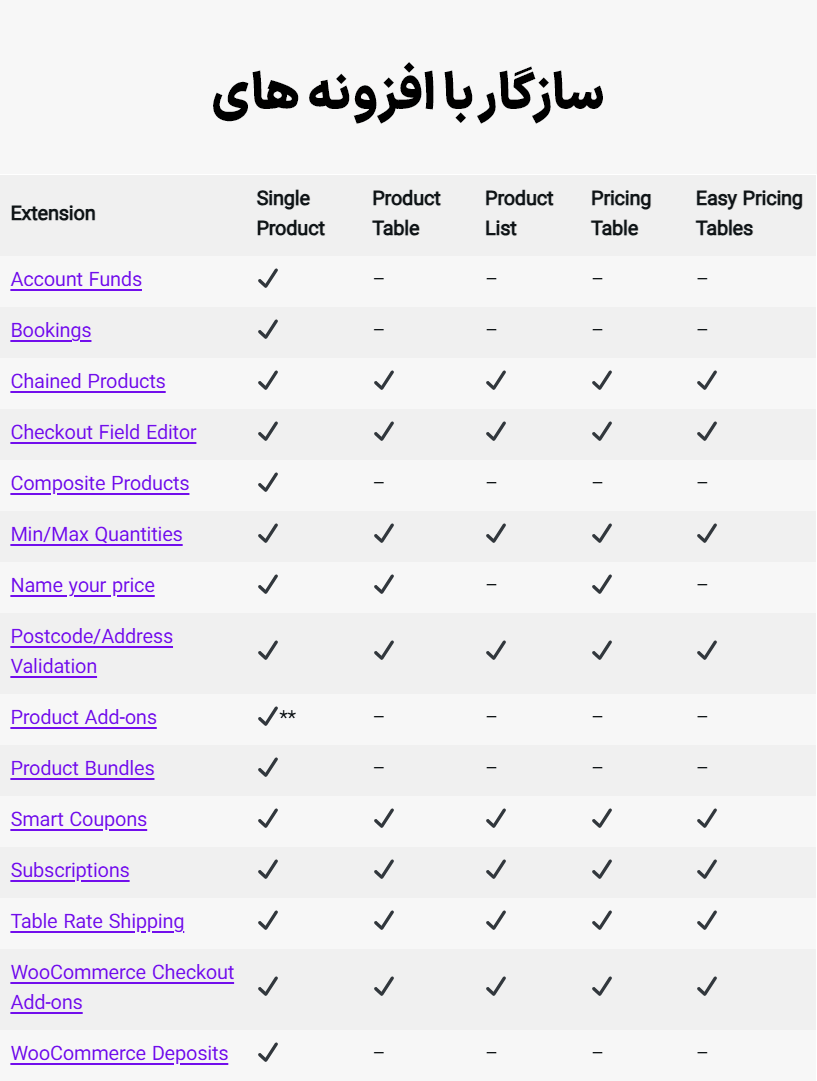Open the Composite Products link
Image resolution: width=817 pixels, height=1081 pixels.
(100, 484)
